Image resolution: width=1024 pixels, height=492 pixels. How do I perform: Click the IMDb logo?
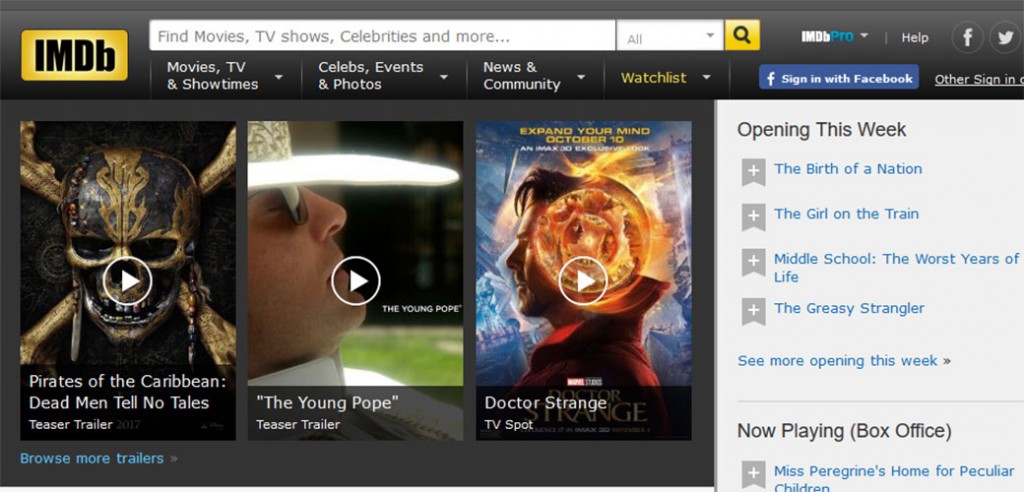(x=74, y=55)
